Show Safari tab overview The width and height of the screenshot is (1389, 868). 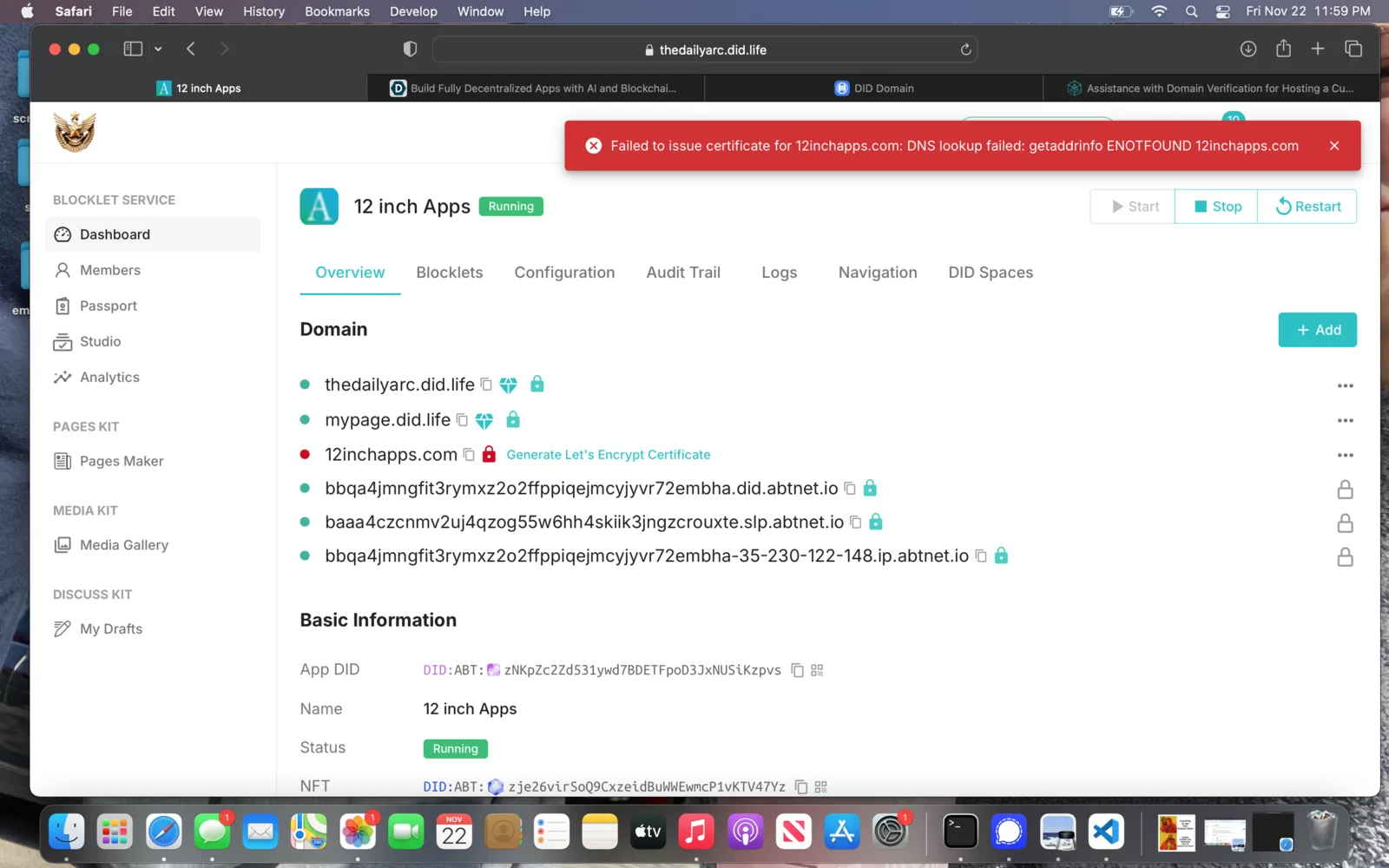pos(1353,49)
